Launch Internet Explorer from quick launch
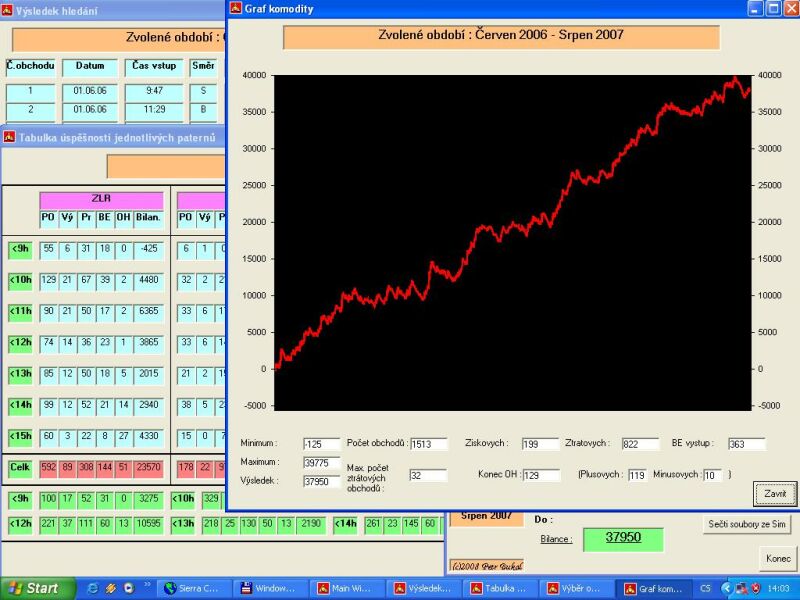This screenshot has height=600, width=800. click(93, 588)
